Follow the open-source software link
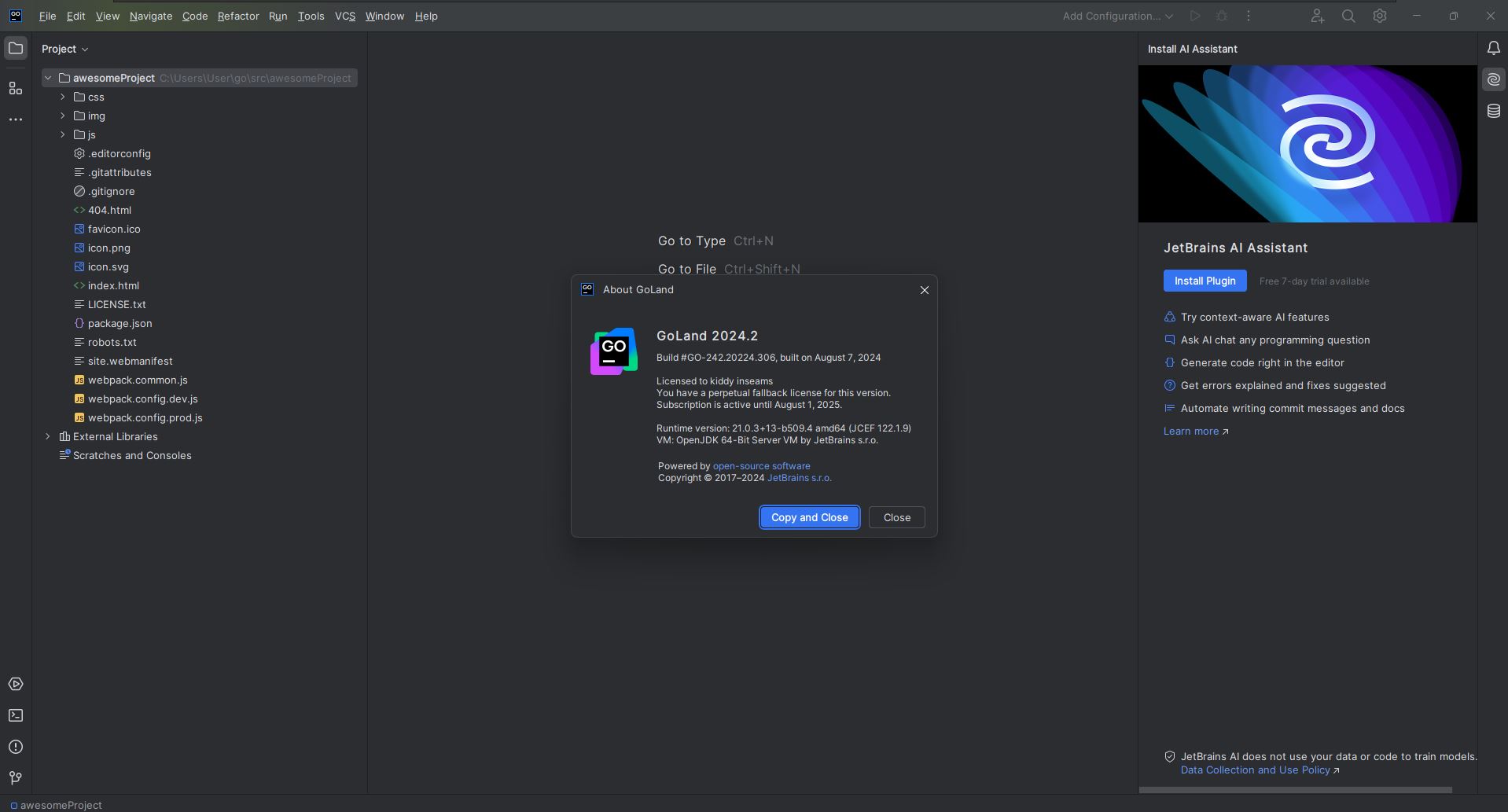The height and width of the screenshot is (812, 1508). click(x=761, y=466)
